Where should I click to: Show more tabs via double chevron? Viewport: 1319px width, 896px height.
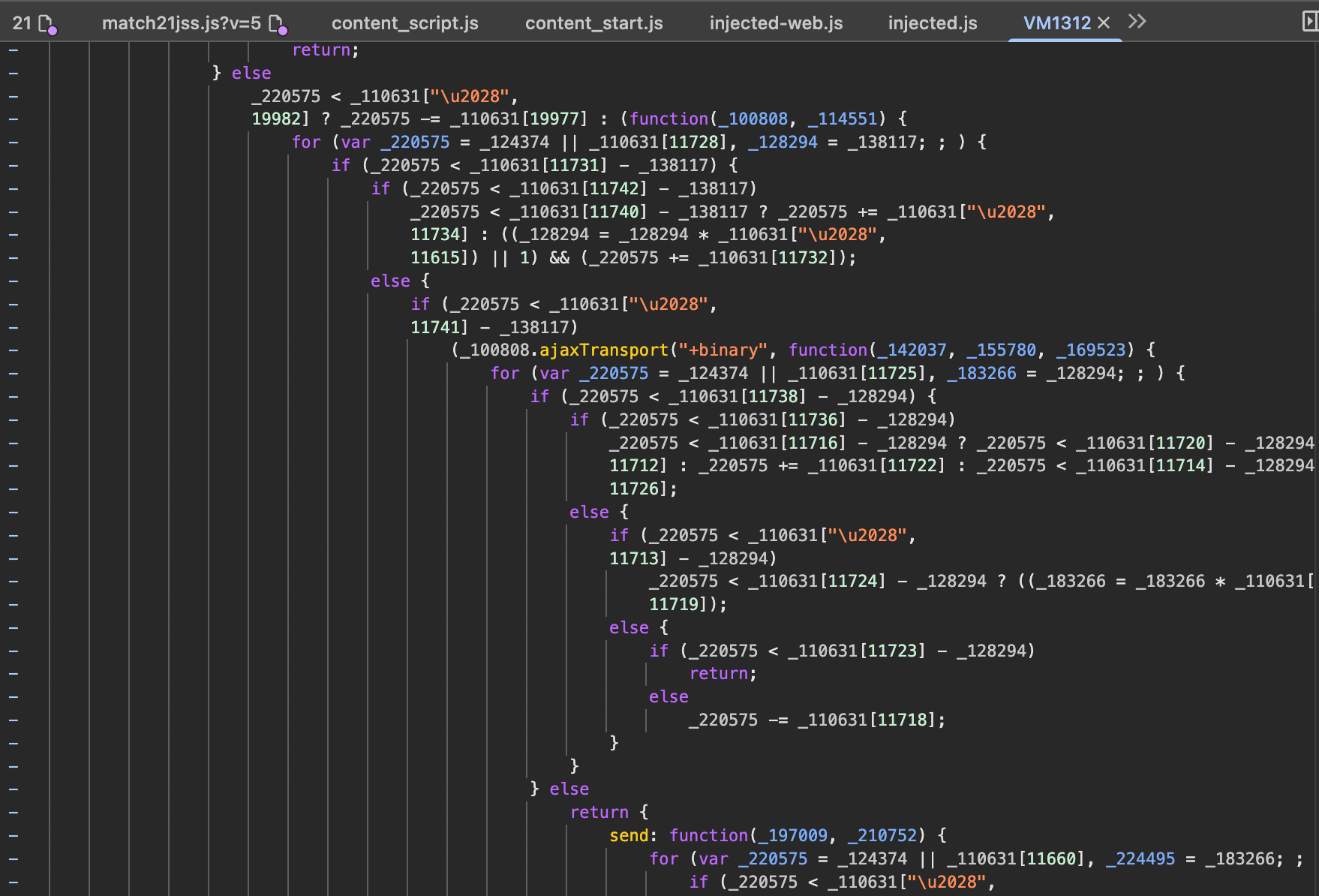pyautogui.click(x=1137, y=22)
